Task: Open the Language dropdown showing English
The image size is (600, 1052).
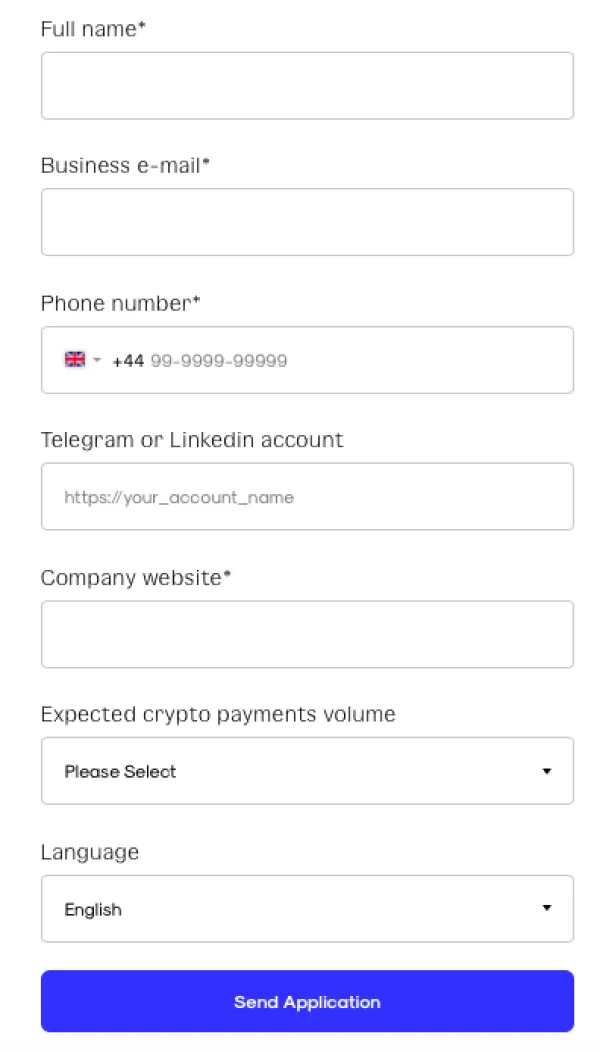Action: (x=307, y=908)
